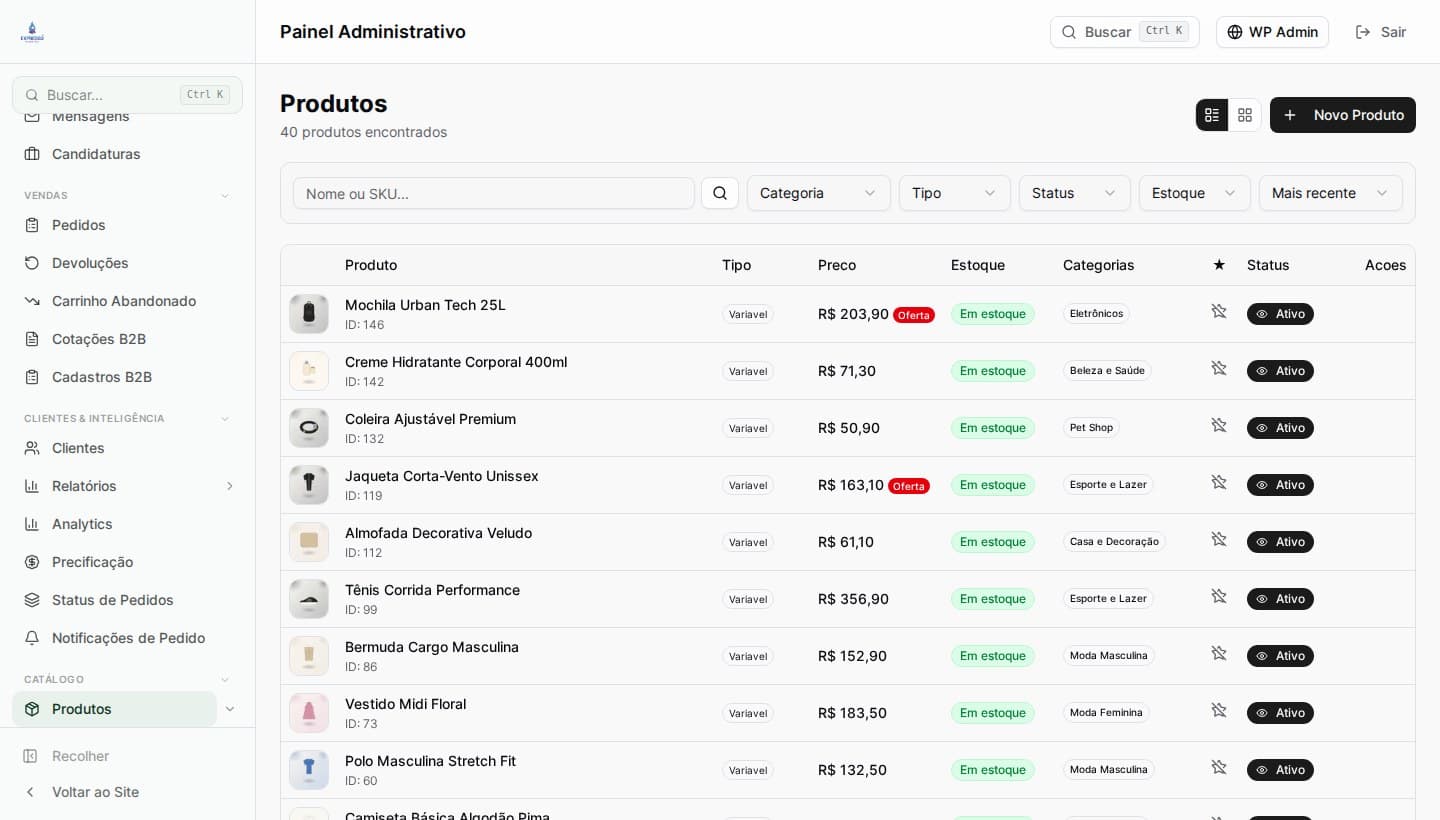
Task: Select Clientes in the sidebar menu
Action: [x=78, y=448]
